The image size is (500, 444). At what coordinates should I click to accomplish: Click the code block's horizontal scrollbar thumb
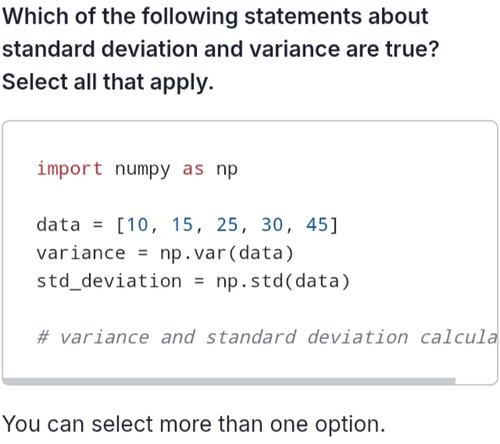tap(229, 381)
